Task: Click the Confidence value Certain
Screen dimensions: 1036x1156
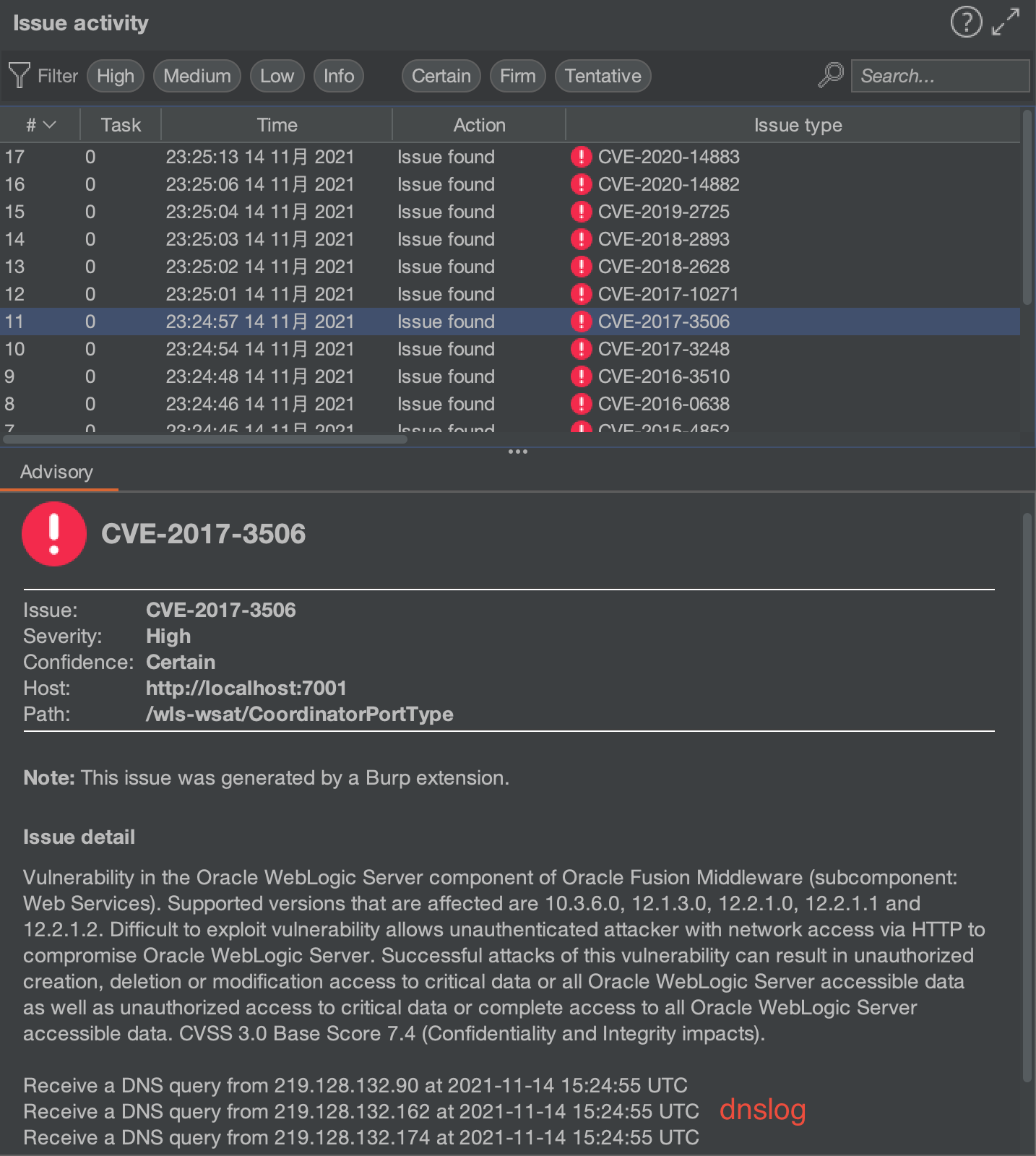Action: [x=181, y=662]
